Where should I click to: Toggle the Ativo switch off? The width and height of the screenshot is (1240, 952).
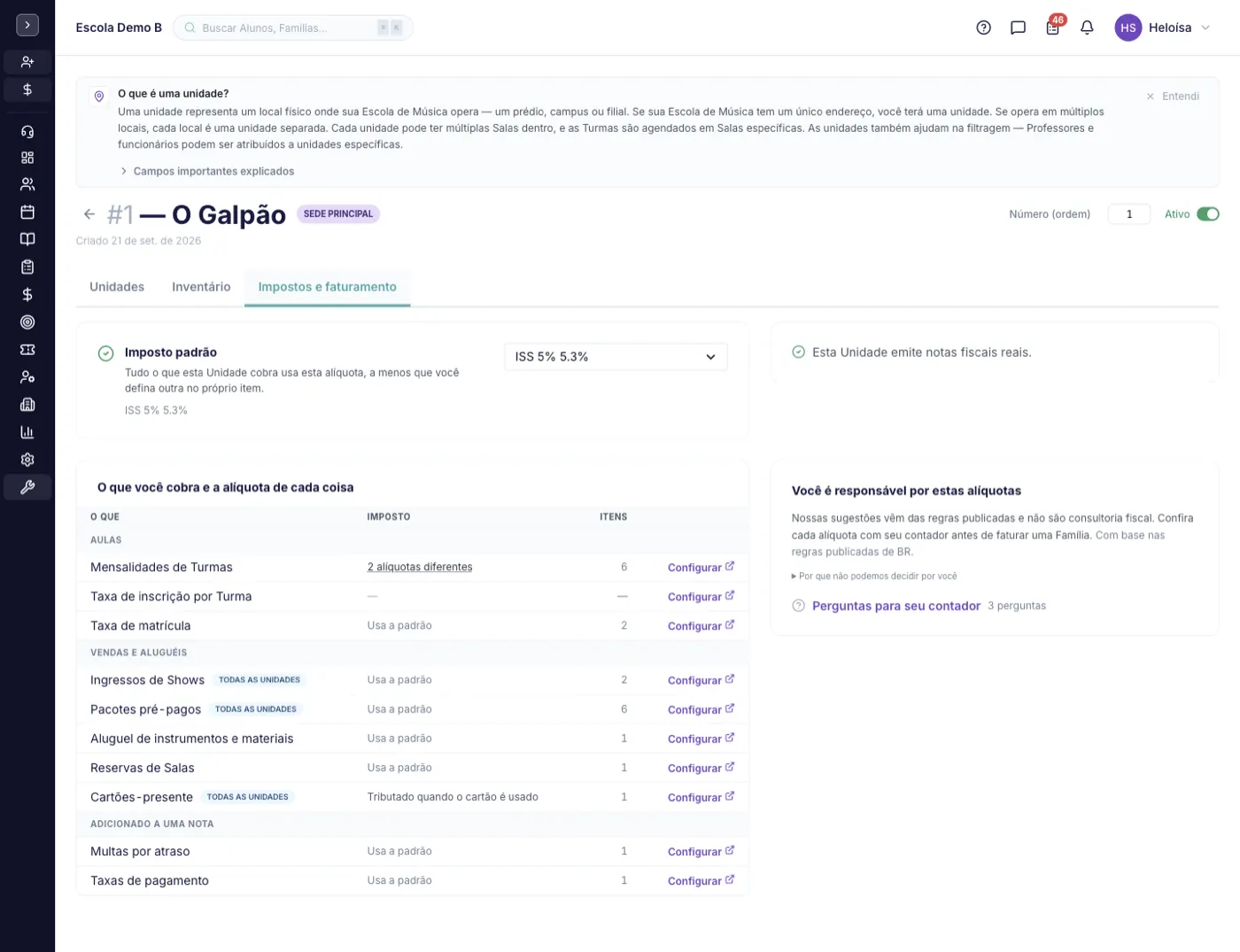click(1208, 214)
